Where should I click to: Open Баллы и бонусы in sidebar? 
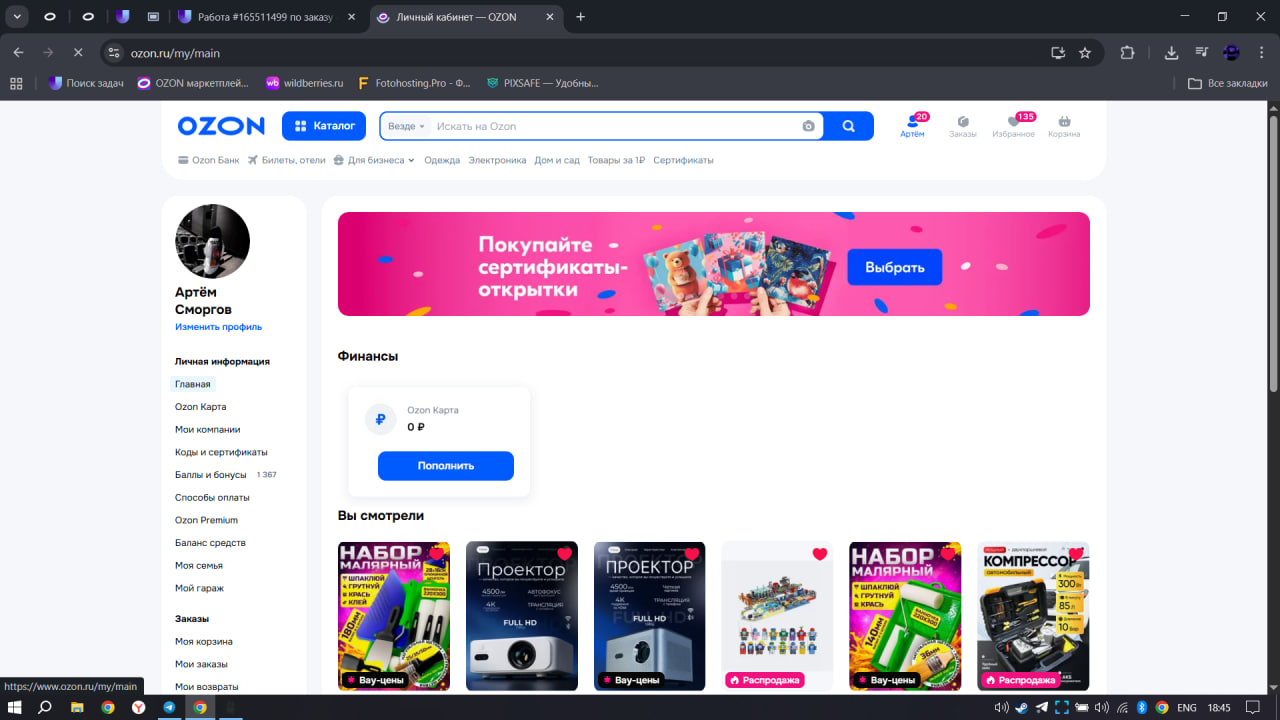tap(211, 475)
